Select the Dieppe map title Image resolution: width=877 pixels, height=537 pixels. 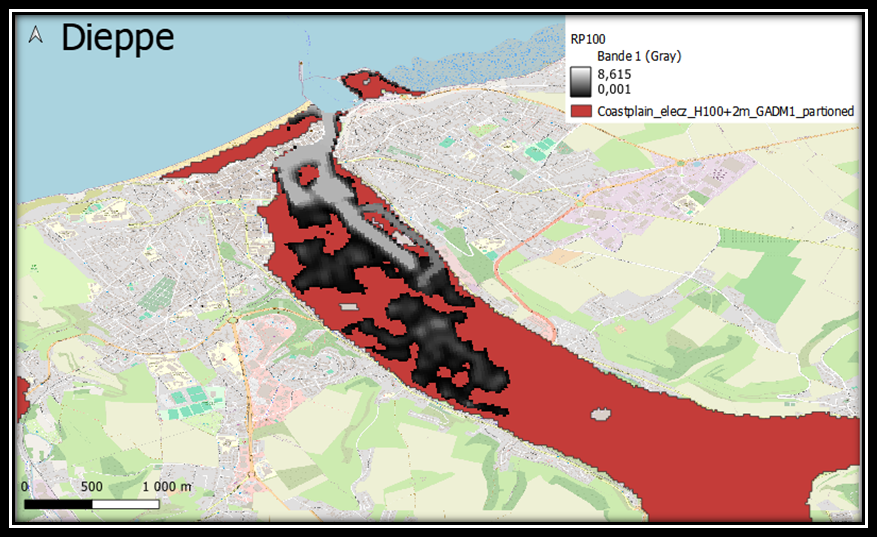117,37
